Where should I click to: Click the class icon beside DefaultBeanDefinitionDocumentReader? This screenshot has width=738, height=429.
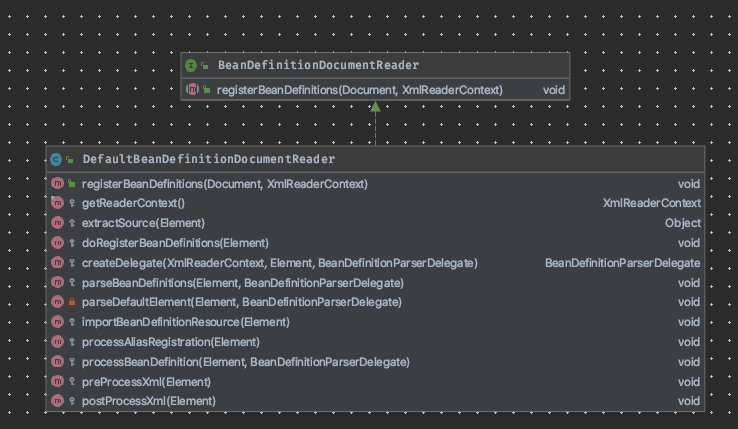coord(56,159)
